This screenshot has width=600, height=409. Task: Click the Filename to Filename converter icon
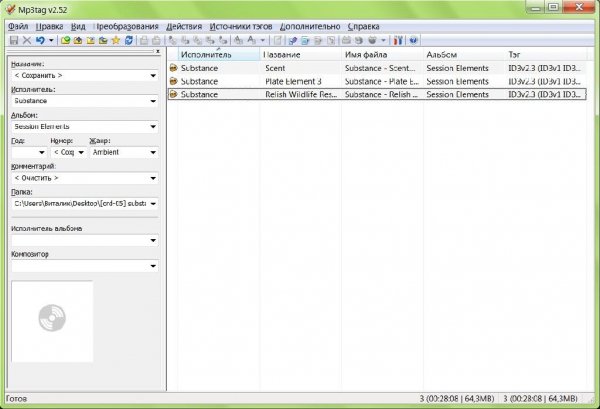(x=197, y=40)
